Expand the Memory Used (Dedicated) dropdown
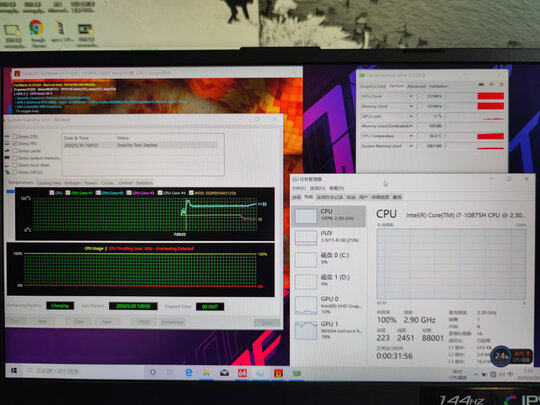Image resolution: width=540 pixels, height=405 pixels. (x=411, y=126)
